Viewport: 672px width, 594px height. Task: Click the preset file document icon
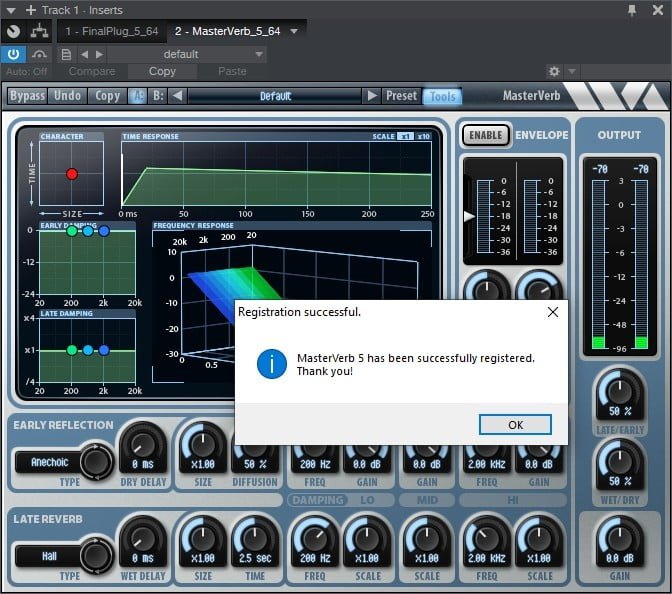66,54
